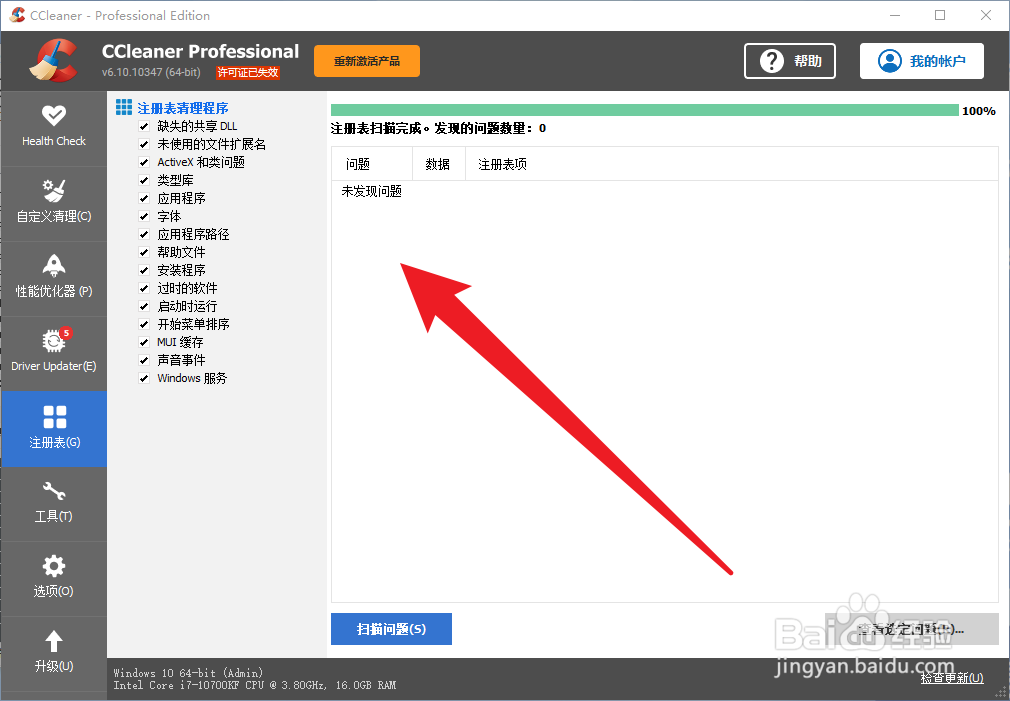The width and height of the screenshot is (1010, 701).
Task: Toggle MUI 缓存 checkbox
Action: click(x=144, y=342)
